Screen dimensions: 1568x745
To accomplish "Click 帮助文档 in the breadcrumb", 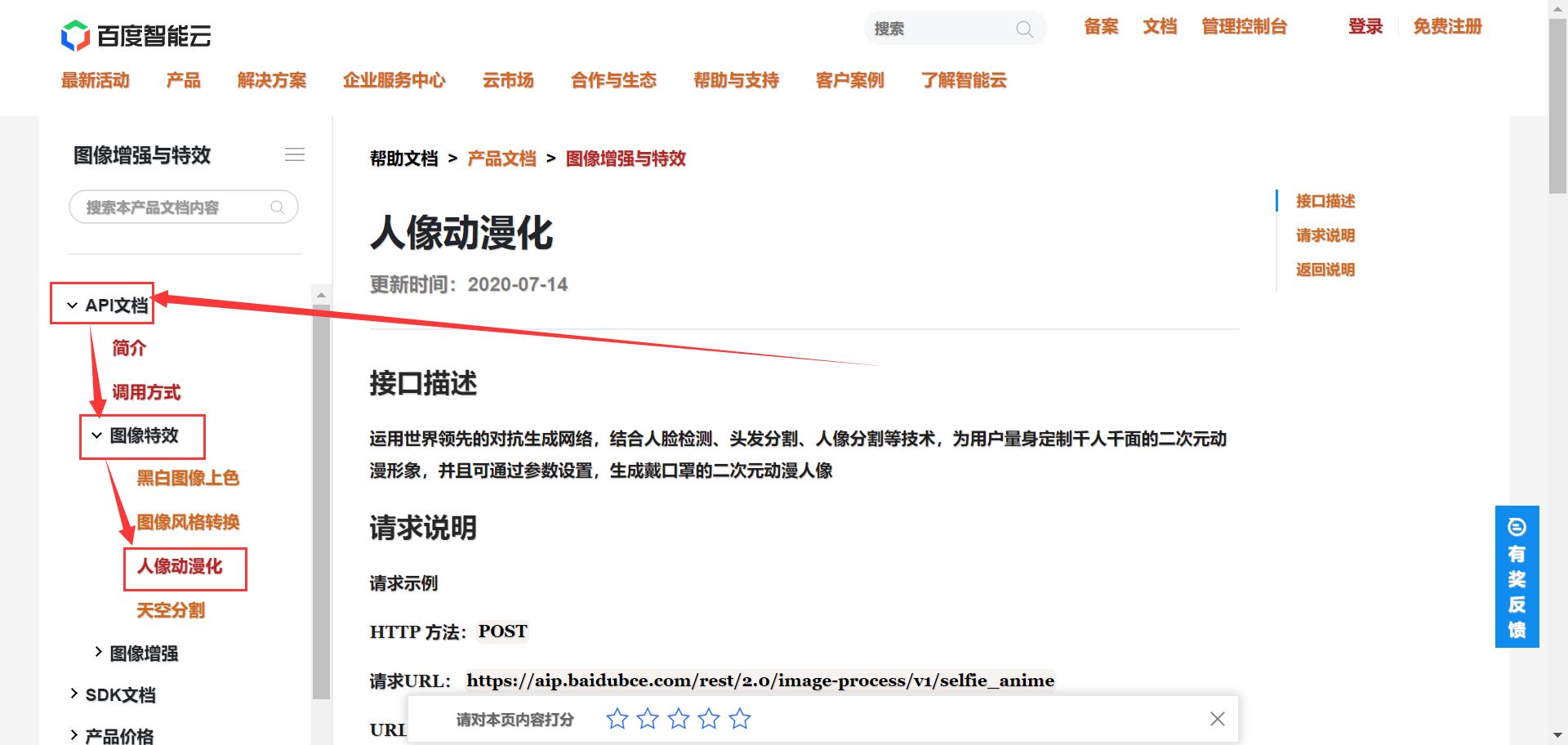I will (404, 158).
